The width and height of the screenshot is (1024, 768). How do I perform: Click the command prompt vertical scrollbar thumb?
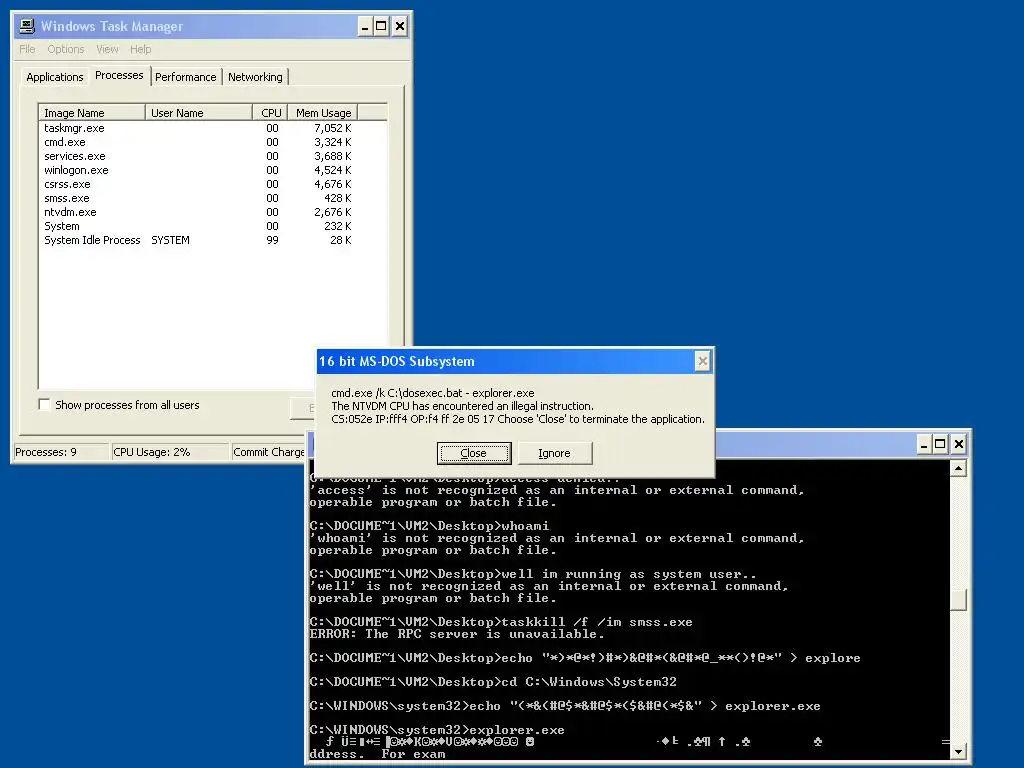pos(958,600)
